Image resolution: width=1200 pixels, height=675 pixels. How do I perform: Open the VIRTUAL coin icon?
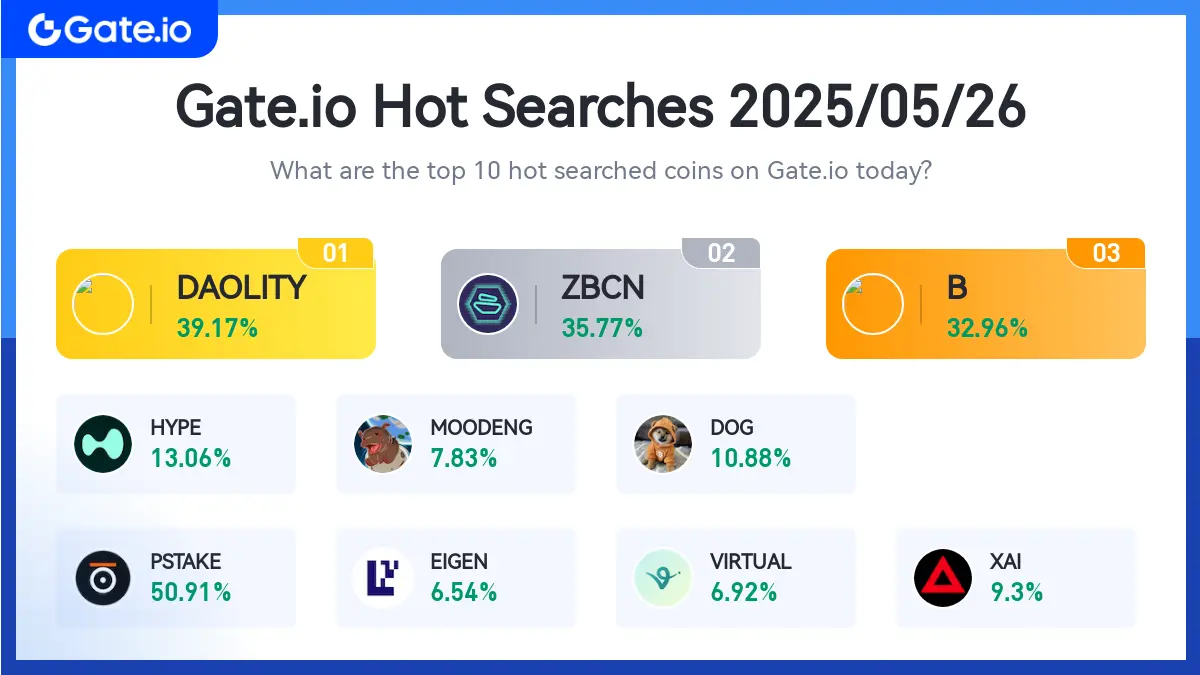[x=663, y=577]
